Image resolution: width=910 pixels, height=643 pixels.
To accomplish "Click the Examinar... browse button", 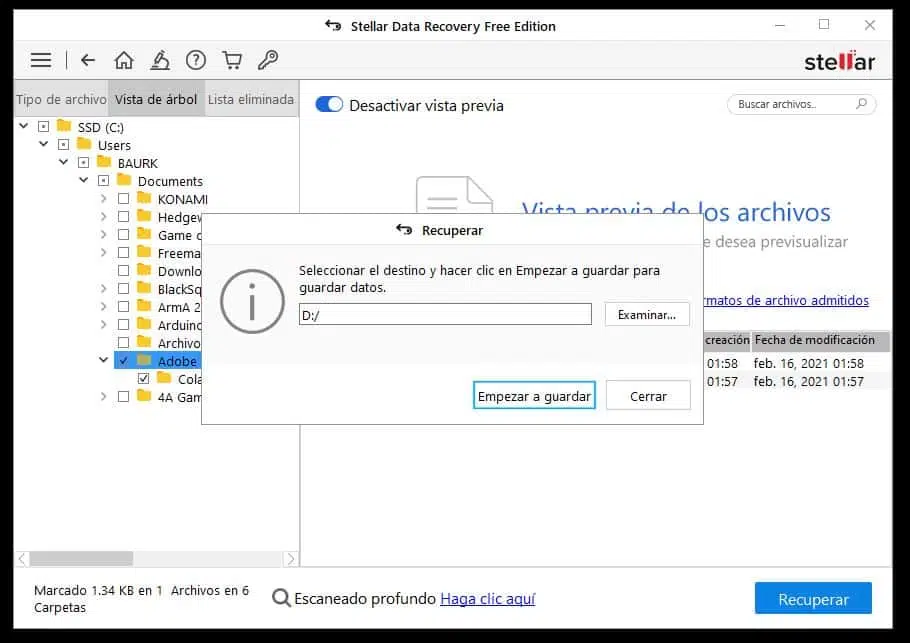I will pyautogui.click(x=647, y=315).
